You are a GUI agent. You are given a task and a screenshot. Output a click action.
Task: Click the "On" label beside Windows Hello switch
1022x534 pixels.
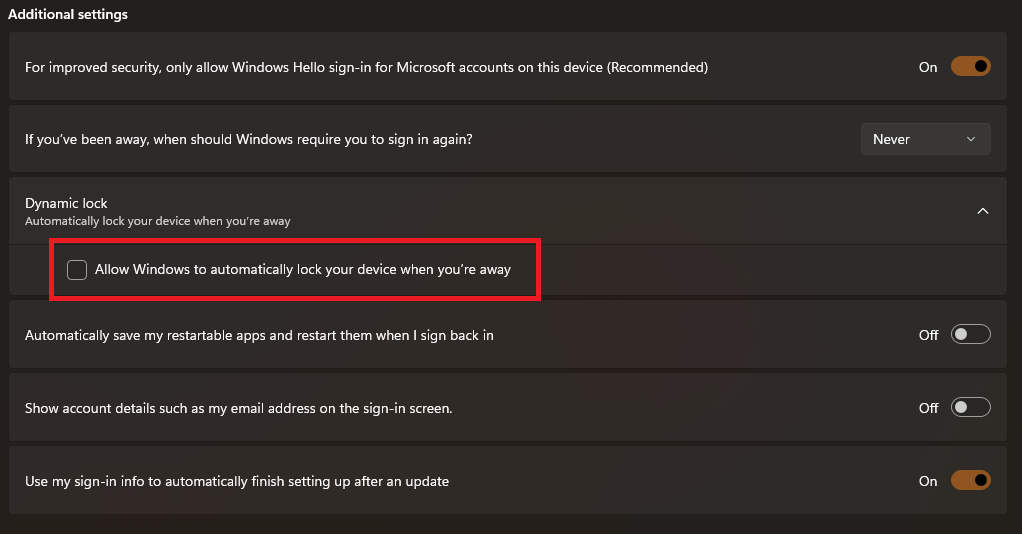[x=928, y=67]
